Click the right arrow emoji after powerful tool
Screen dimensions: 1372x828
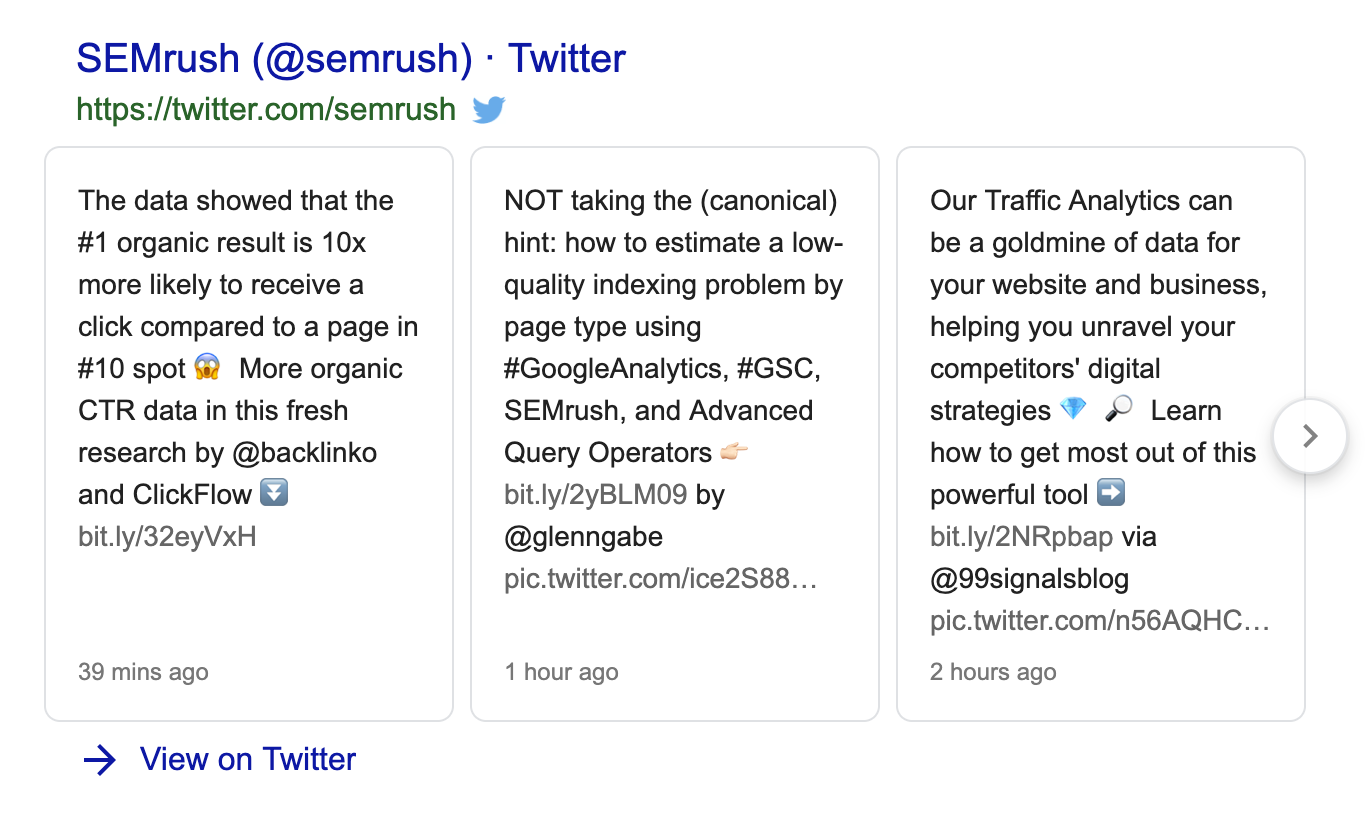click(1111, 495)
